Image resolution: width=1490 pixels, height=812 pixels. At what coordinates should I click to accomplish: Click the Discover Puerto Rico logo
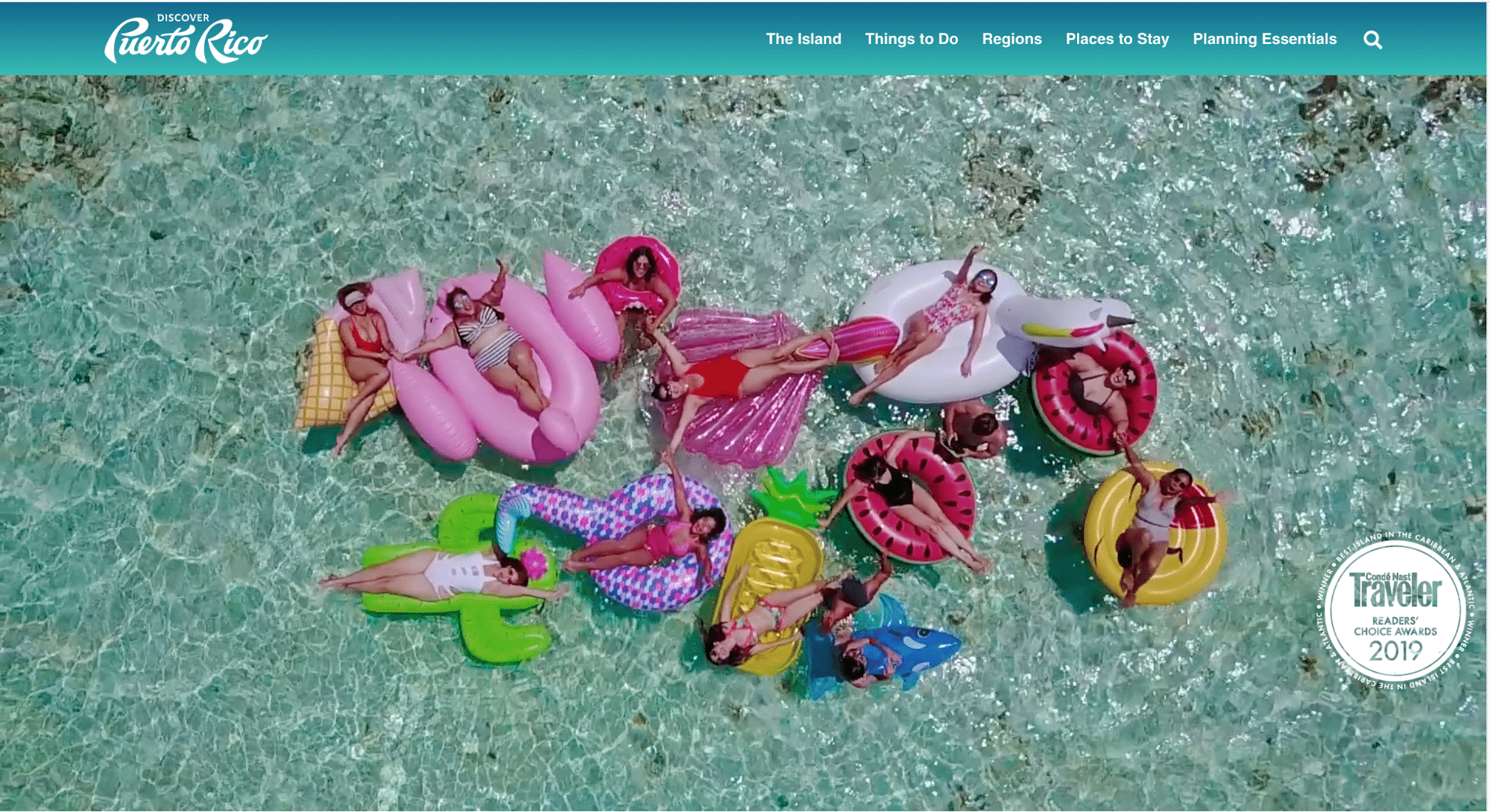pyautogui.click(x=186, y=39)
